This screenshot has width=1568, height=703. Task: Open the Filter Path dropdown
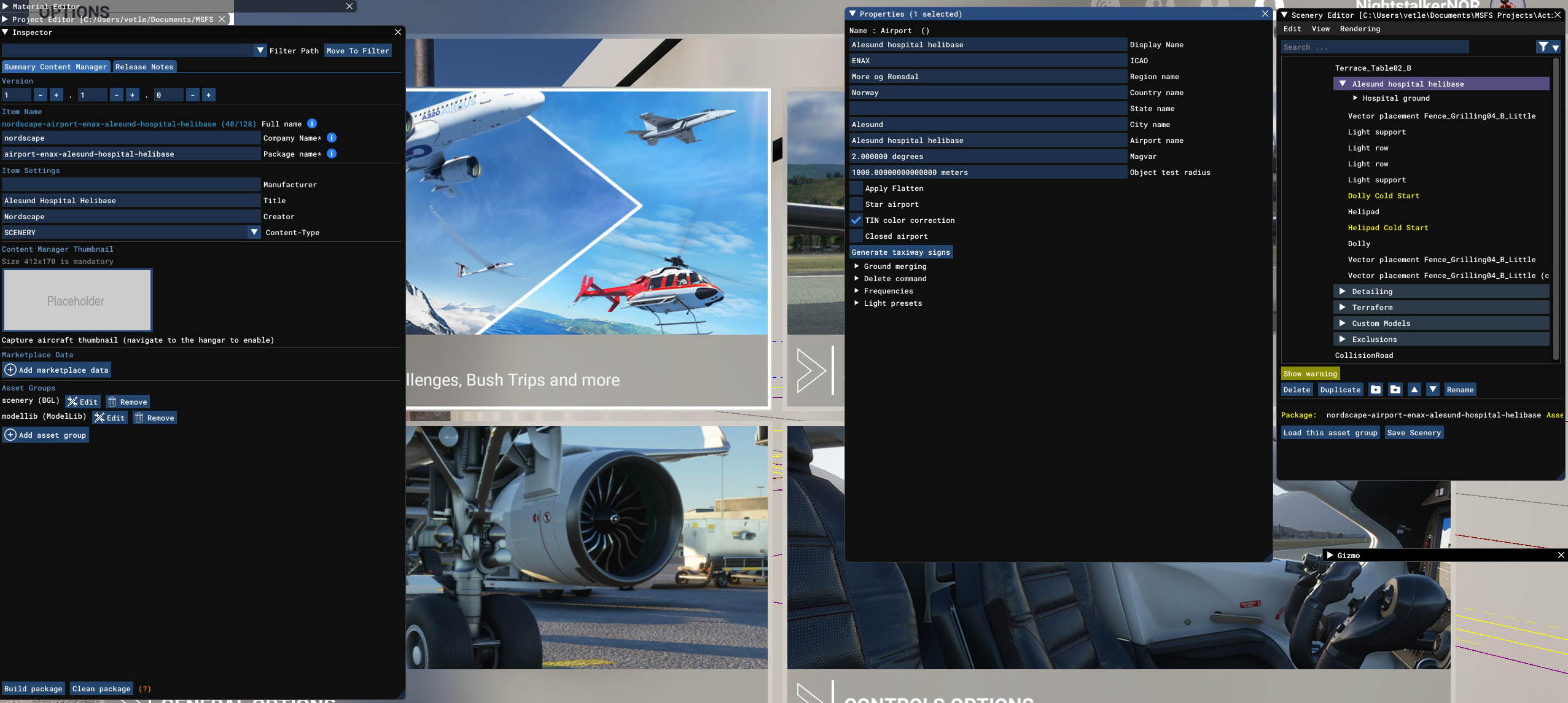click(260, 50)
